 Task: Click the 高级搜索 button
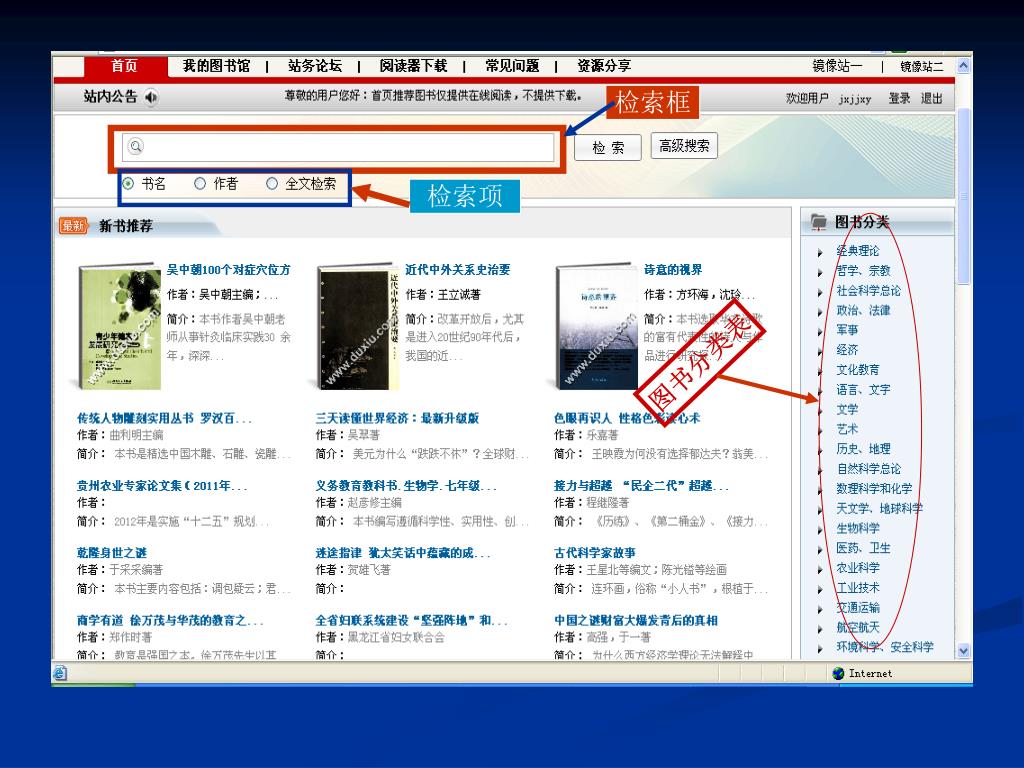pos(684,146)
